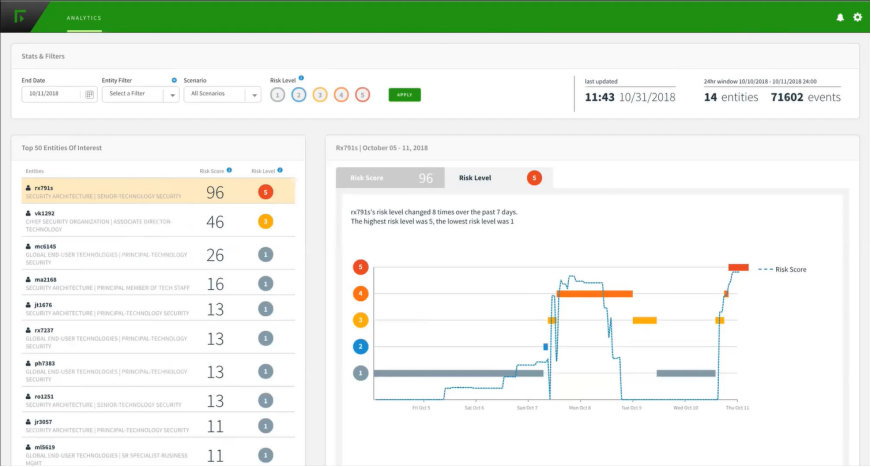Toggle risk level 1 filter circle

point(277,95)
